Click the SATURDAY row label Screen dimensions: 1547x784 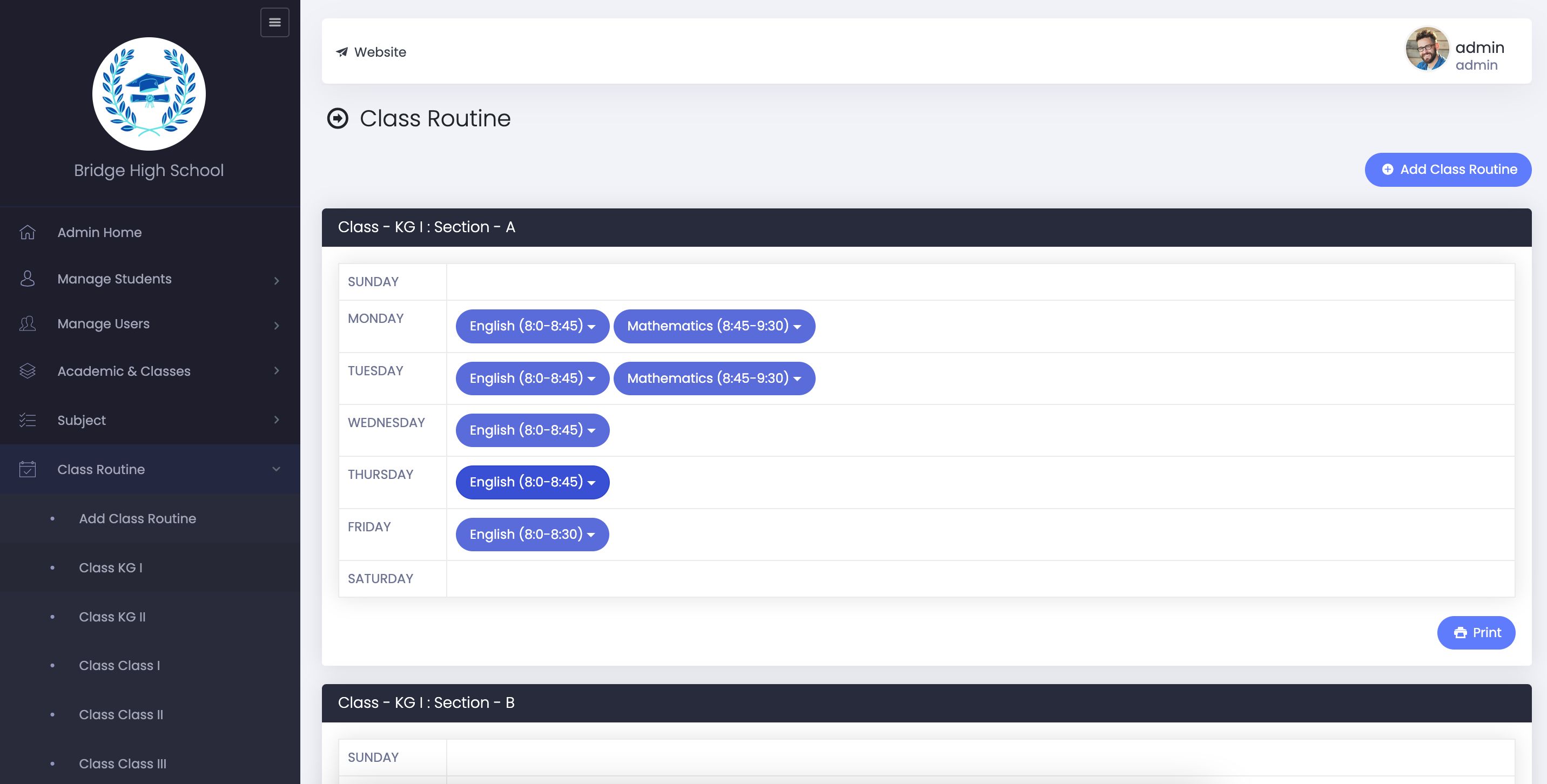coord(380,579)
